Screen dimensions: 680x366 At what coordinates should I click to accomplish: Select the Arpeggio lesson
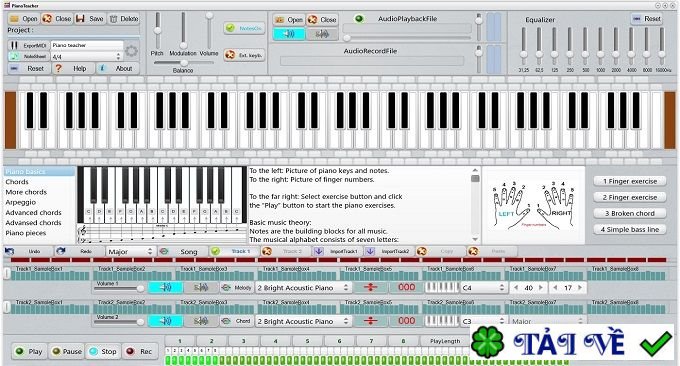point(39,203)
